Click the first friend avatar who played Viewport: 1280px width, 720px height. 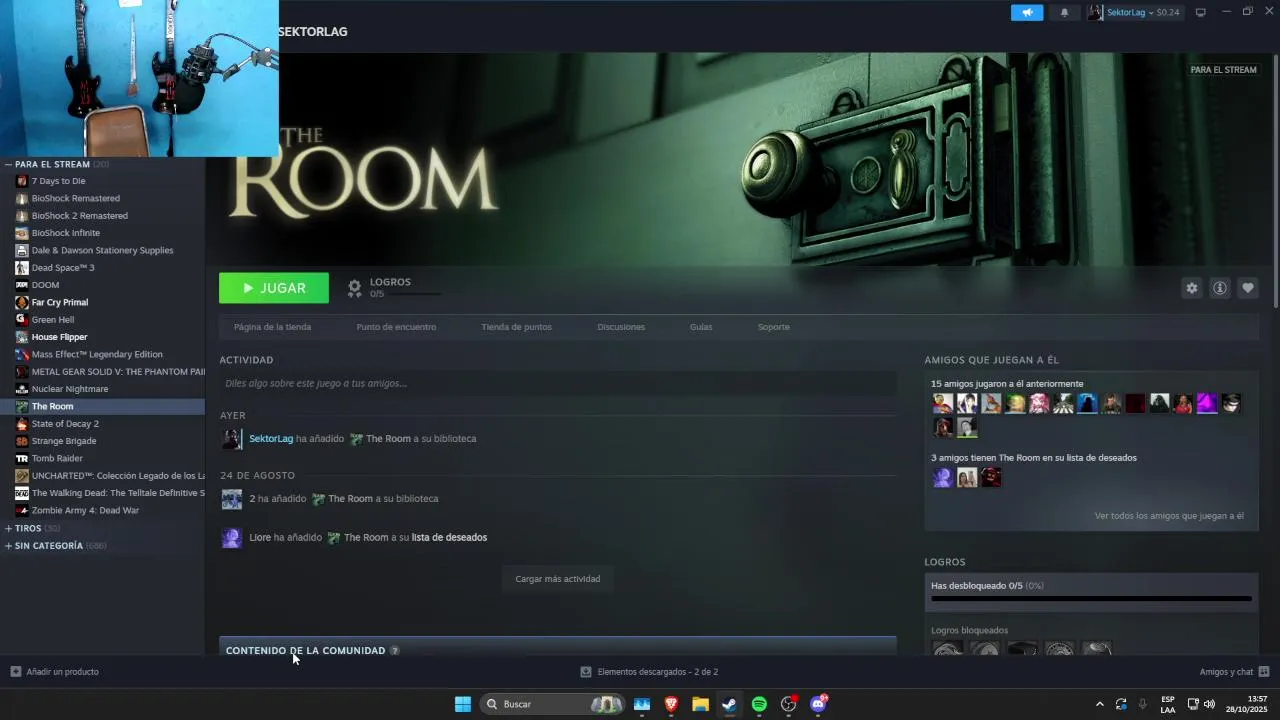[943, 404]
